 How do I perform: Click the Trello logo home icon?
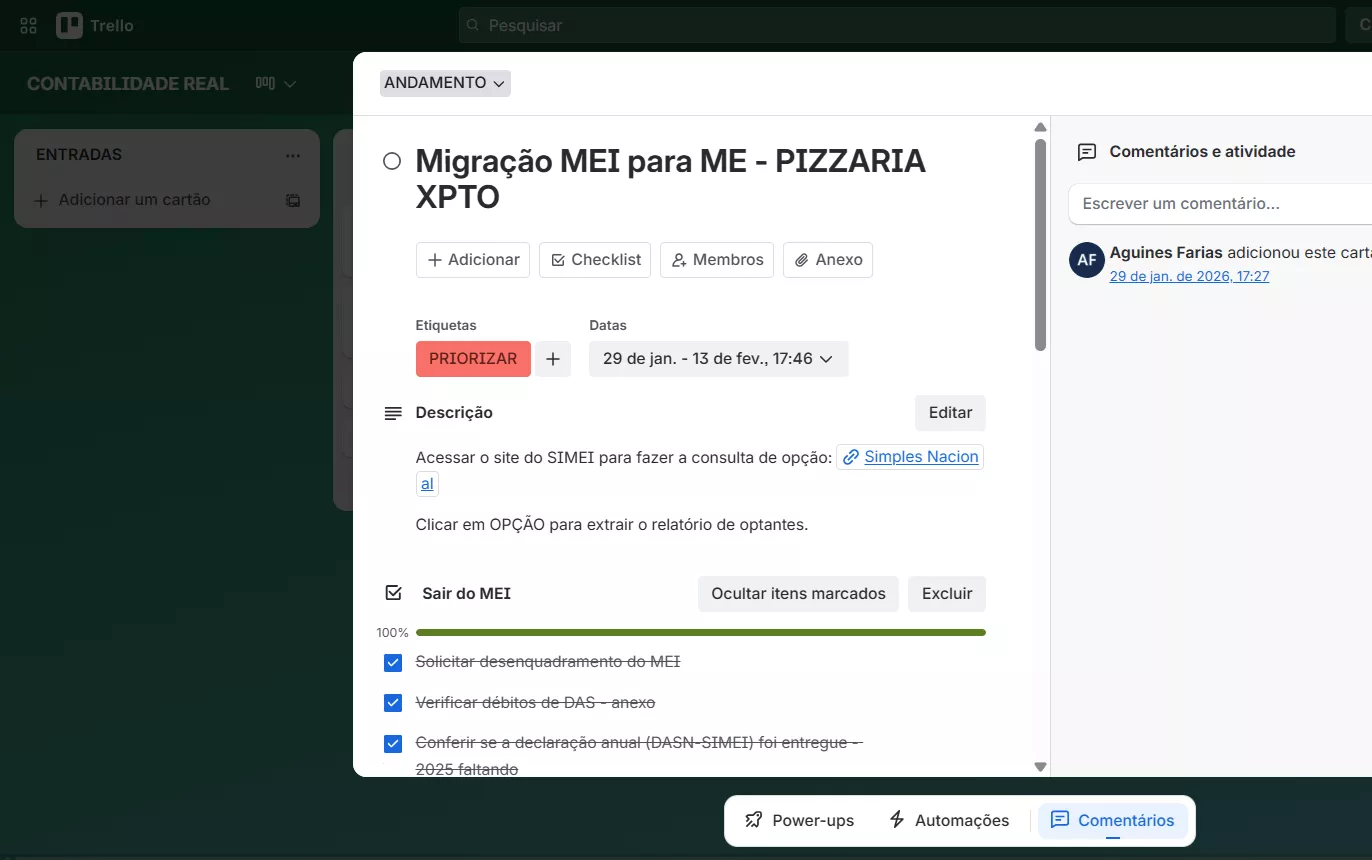[x=69, y=26]
